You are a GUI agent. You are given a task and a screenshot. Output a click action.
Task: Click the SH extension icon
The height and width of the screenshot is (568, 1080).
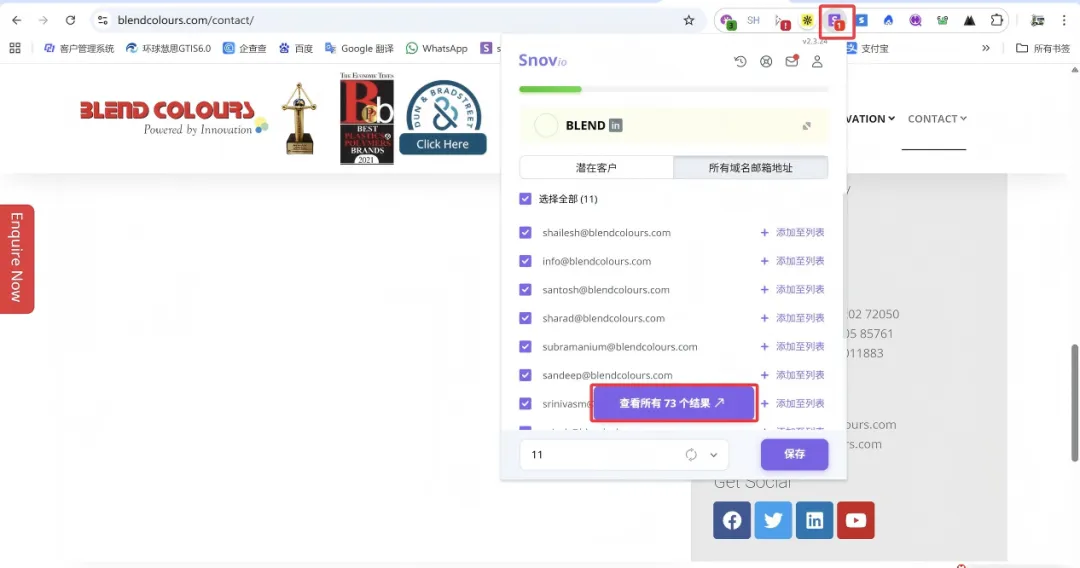(x=753, y=20)
